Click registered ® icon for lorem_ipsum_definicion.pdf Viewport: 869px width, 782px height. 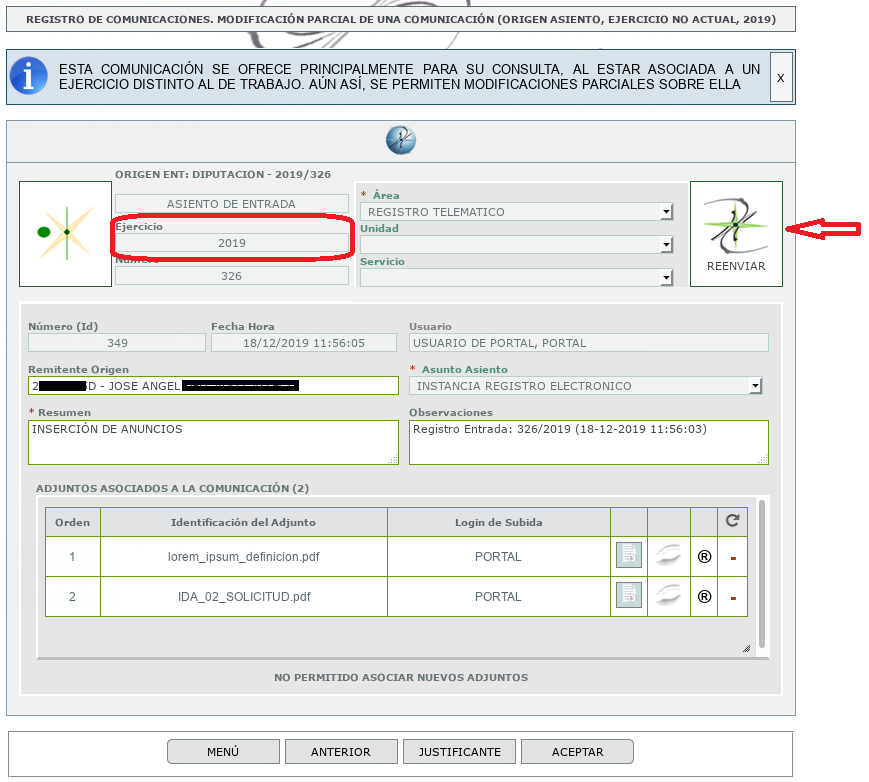coord(704,556)
